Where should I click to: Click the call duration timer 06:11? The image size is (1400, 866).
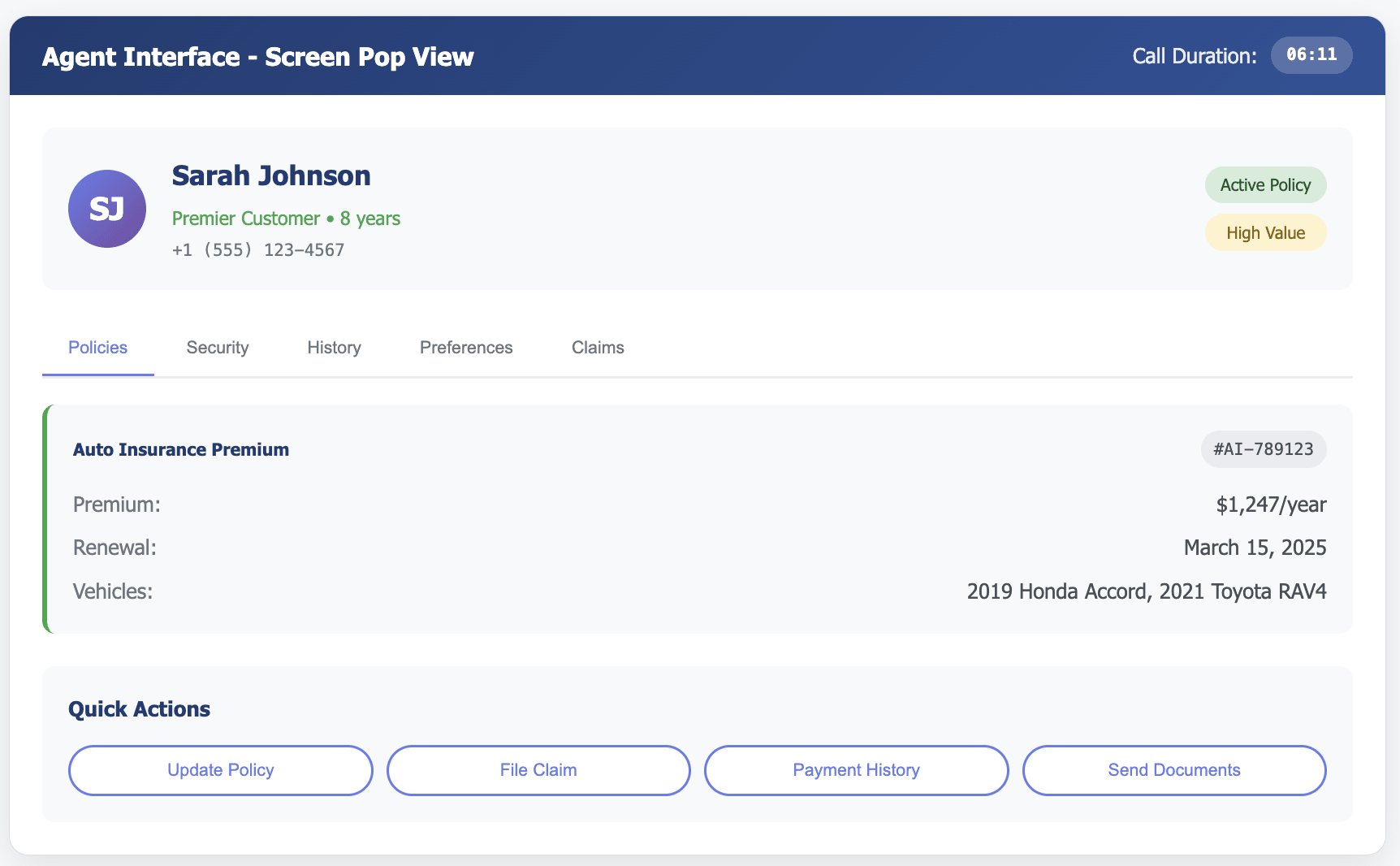[x=1311, y=55]
